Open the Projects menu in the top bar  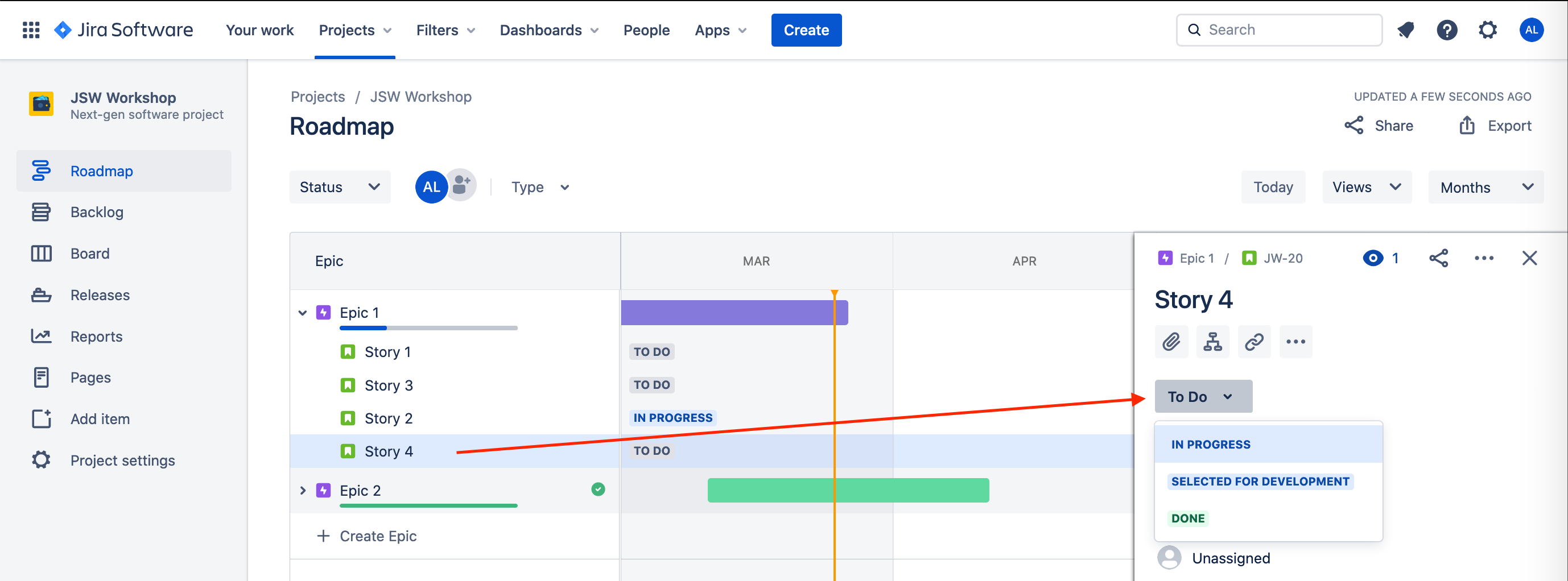(355, 30)
